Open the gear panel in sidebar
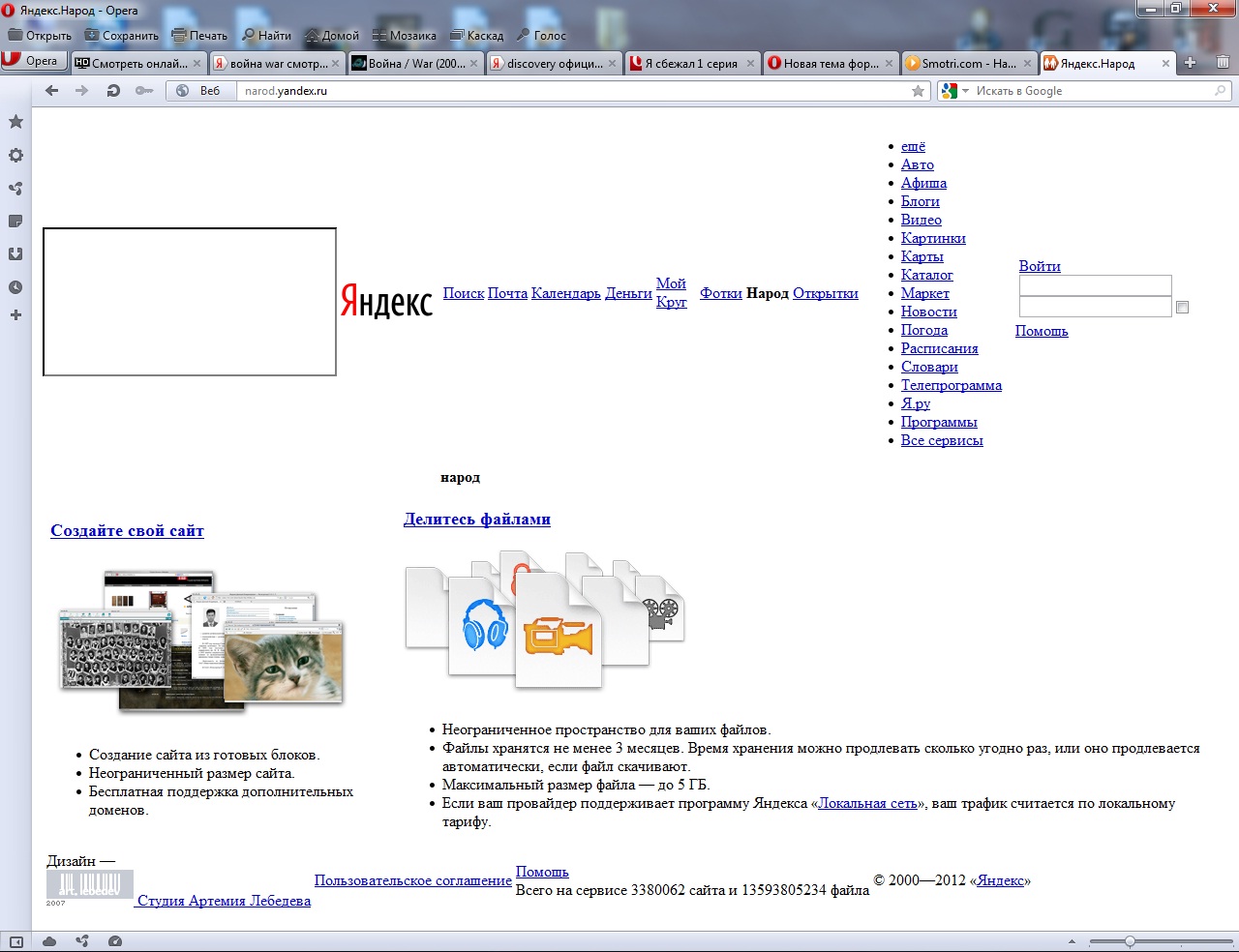Screen dimensions: 1239x952 click(x=15, y=156)
